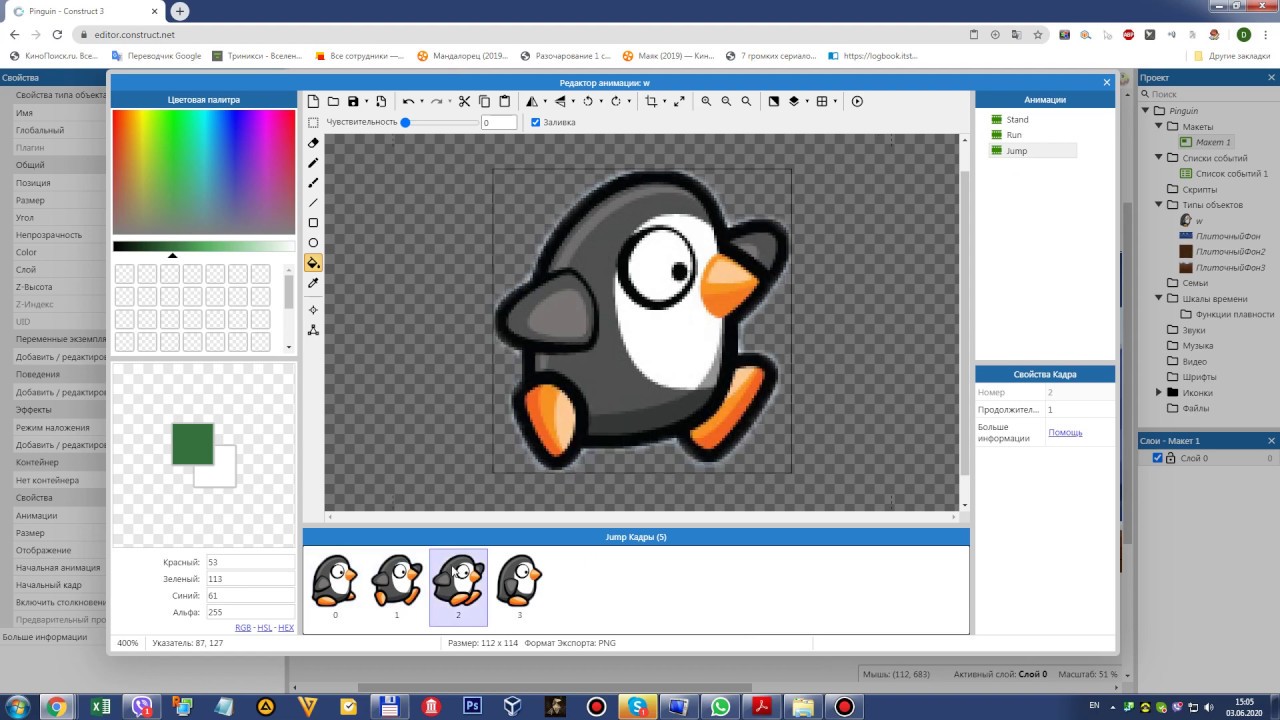Switch color mode to HEX
Image resolution: width=1280 pixels, height=720 pixels.
coord(286,628)
